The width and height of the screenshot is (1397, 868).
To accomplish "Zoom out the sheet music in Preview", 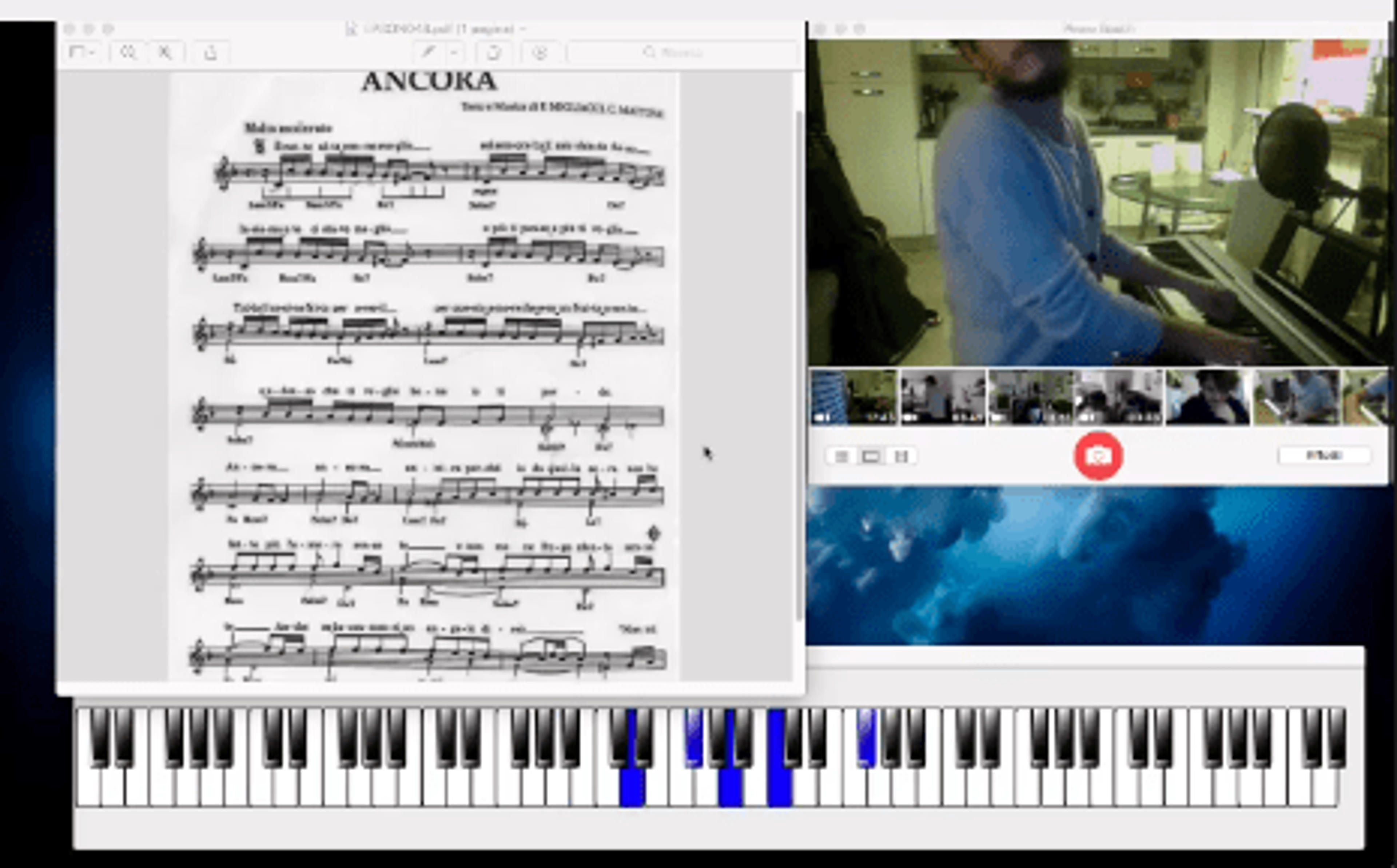I will click(x=127, y=53).
